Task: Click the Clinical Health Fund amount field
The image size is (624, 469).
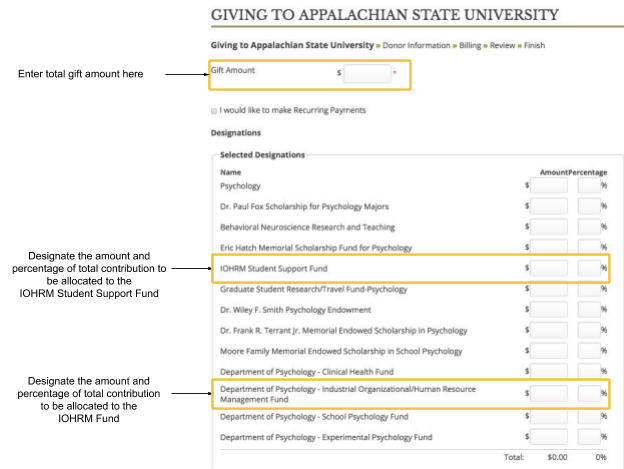Action: pyautogui.click(x=549, y=372)
